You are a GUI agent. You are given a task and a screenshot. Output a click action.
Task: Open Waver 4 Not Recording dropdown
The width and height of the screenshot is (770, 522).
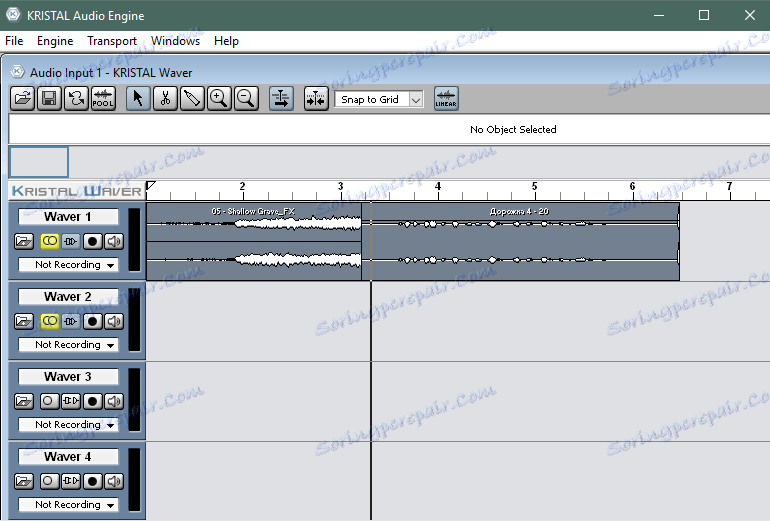(68, 505)
